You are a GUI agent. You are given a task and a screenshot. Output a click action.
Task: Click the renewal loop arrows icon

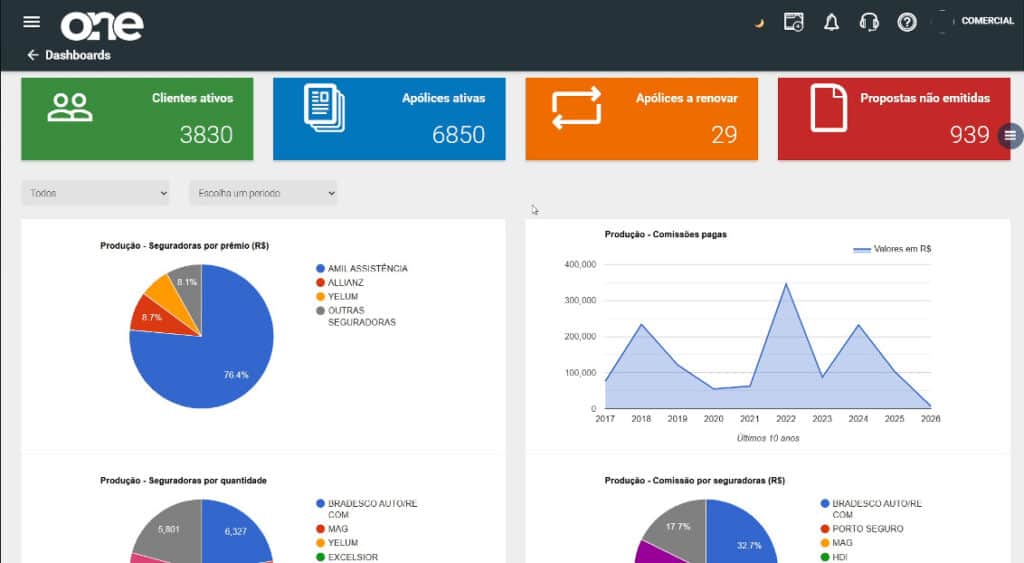[576, 108]
